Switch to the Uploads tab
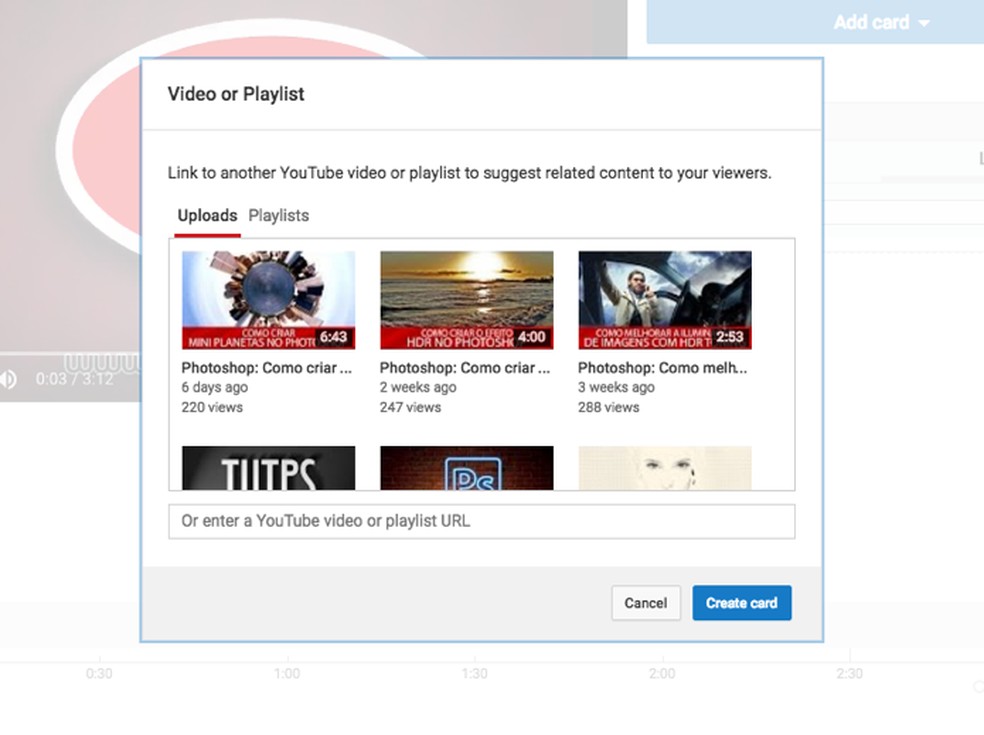This screenshot has width=984, height=735. pos(207,216)
